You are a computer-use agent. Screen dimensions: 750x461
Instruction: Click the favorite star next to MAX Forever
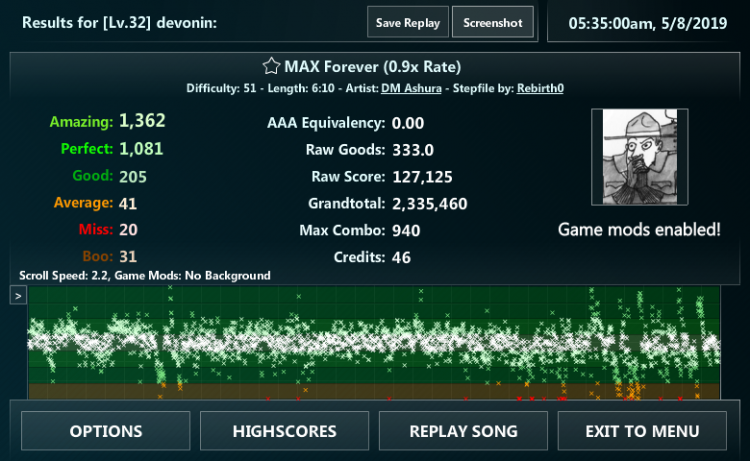pyautogui.click(x=271, y=67)
